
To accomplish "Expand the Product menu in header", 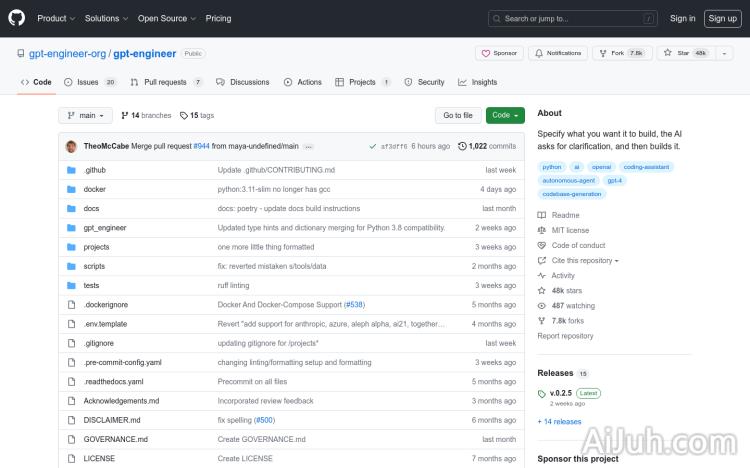I will pyautogui.click(x=55, y=18).
